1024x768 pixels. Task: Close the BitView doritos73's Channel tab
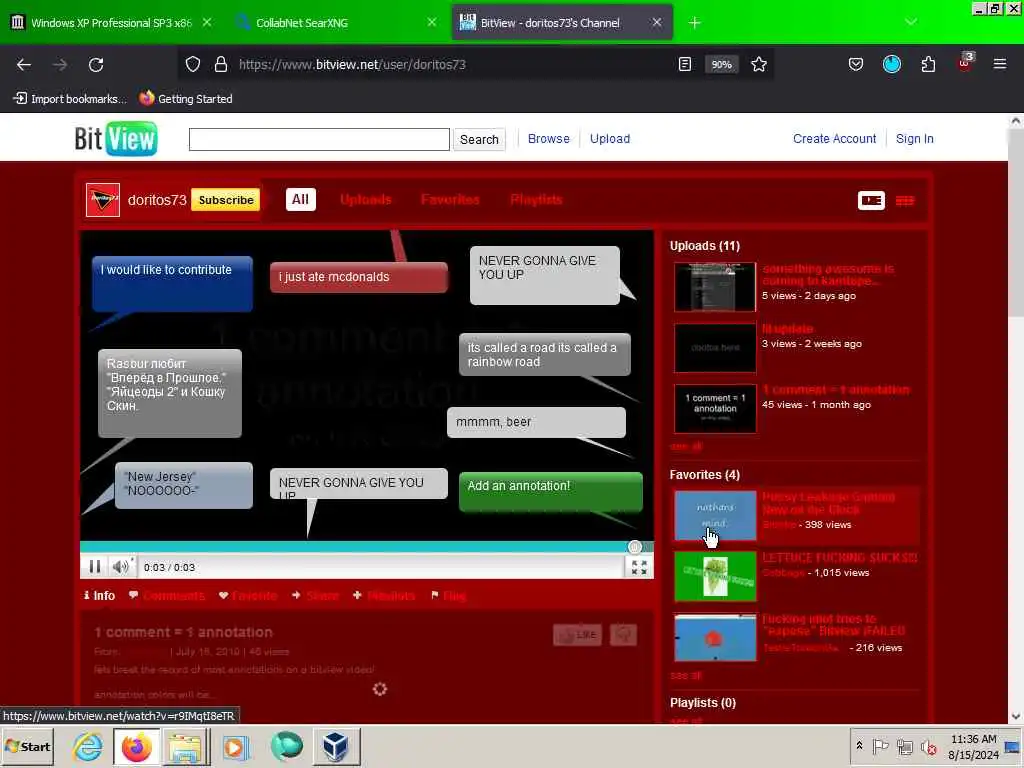(x=656, y=23)
